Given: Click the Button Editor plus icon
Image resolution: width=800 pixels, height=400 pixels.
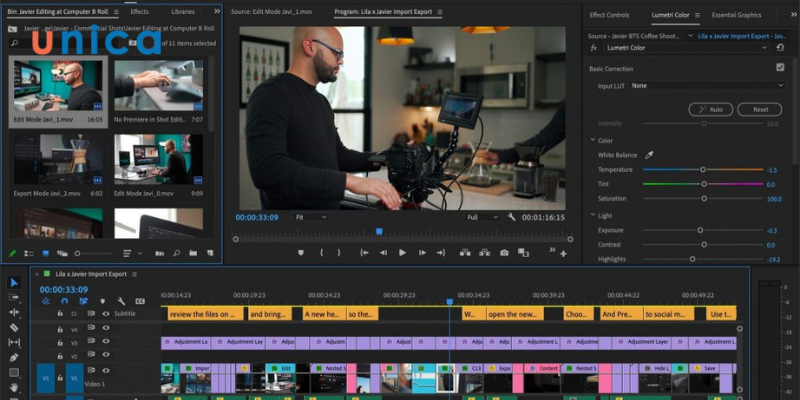Looking at the screenshot, I should pos(564,254).
